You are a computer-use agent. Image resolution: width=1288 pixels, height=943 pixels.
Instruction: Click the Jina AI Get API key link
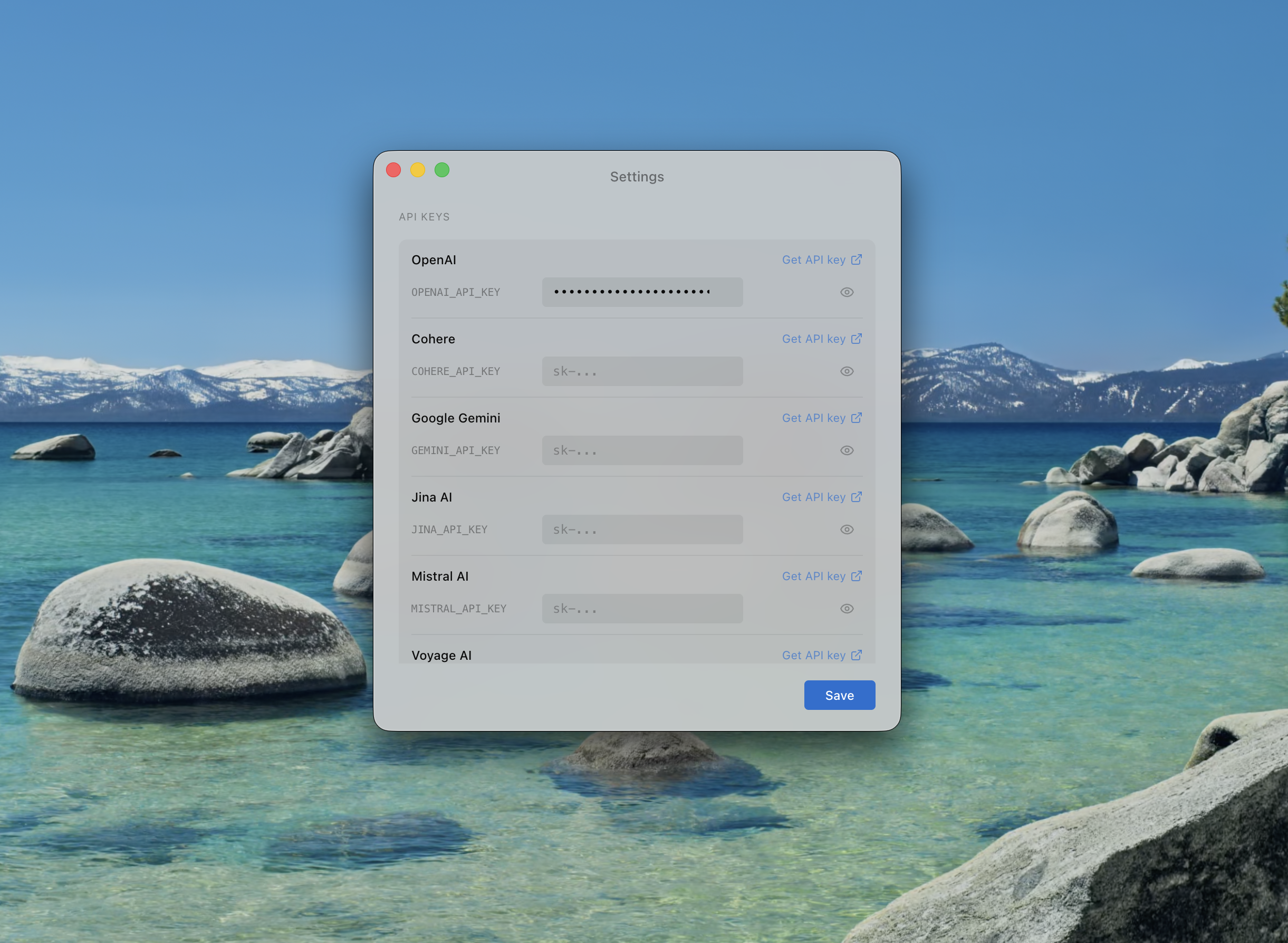(x=813, y=497)
